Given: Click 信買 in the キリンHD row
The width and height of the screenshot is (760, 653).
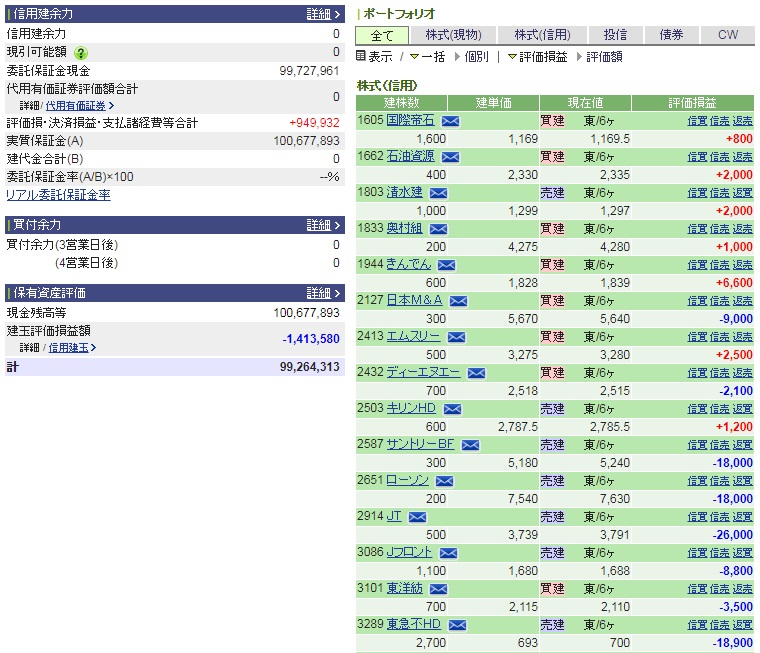Looking at the screenshot, I should point(697,409).
